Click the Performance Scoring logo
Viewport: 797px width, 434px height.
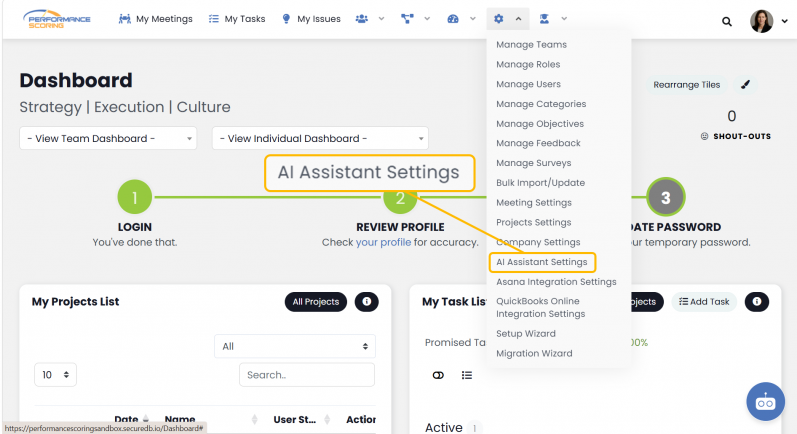56,19
